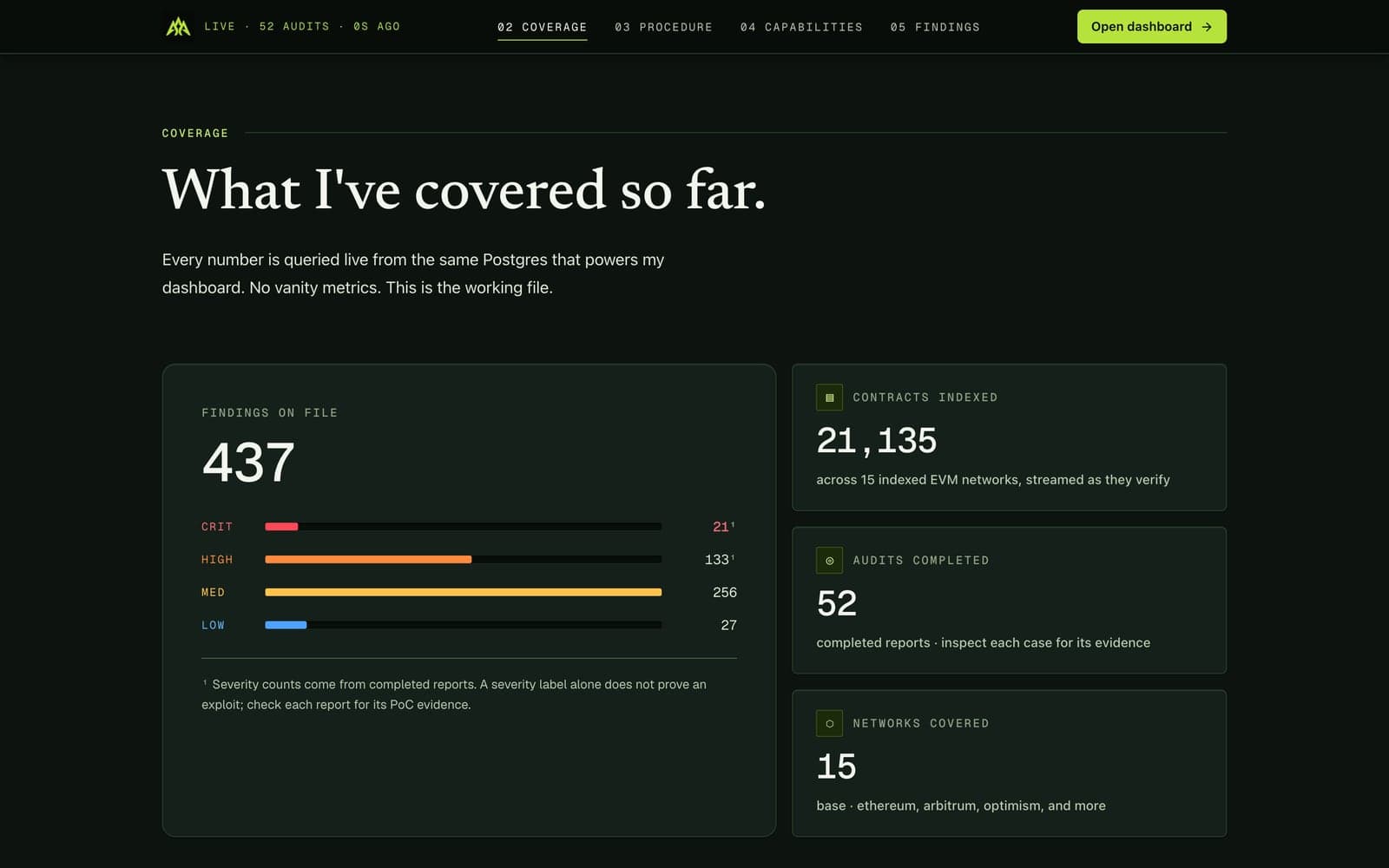Image resolution: width=1389 pixels, height=868 pixels.
Task: Go to the 03 Procedure section
Action: (x=663, y=27)
